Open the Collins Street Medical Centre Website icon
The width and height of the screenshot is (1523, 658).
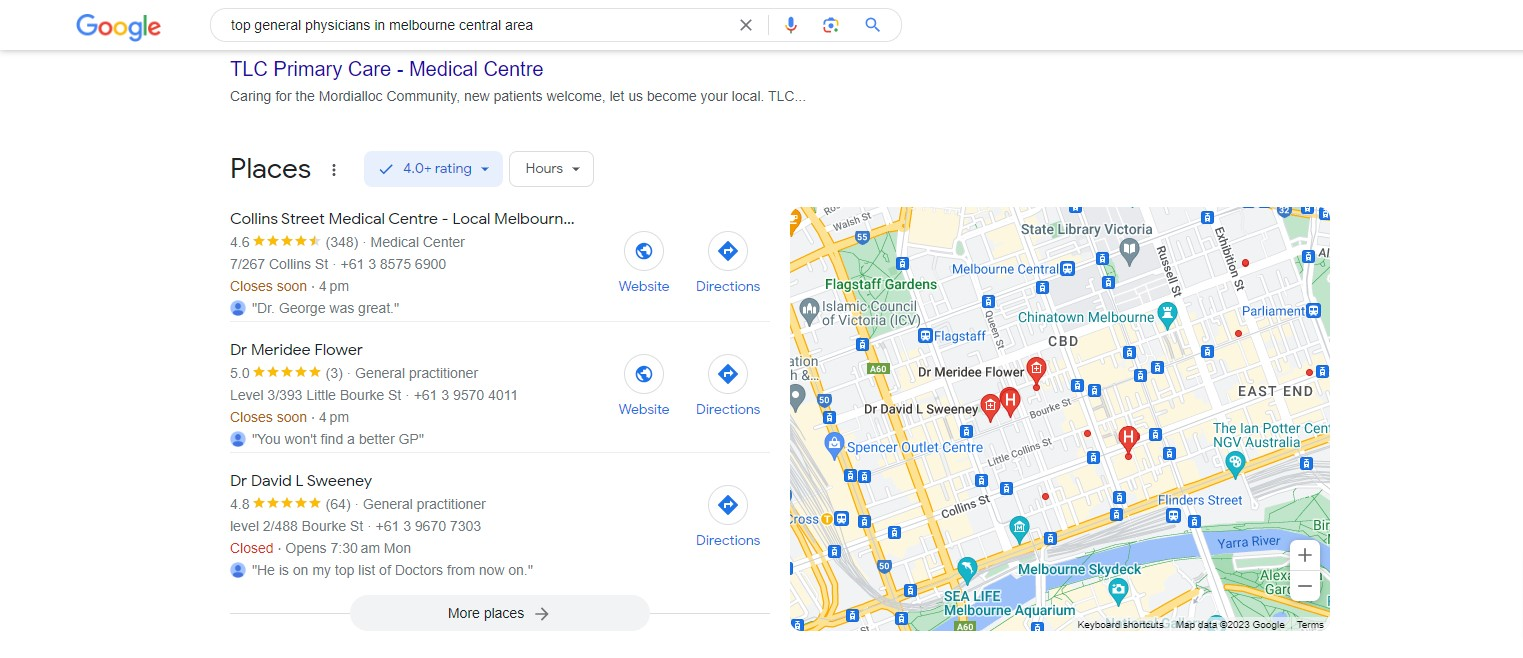[x=644, y=264]
